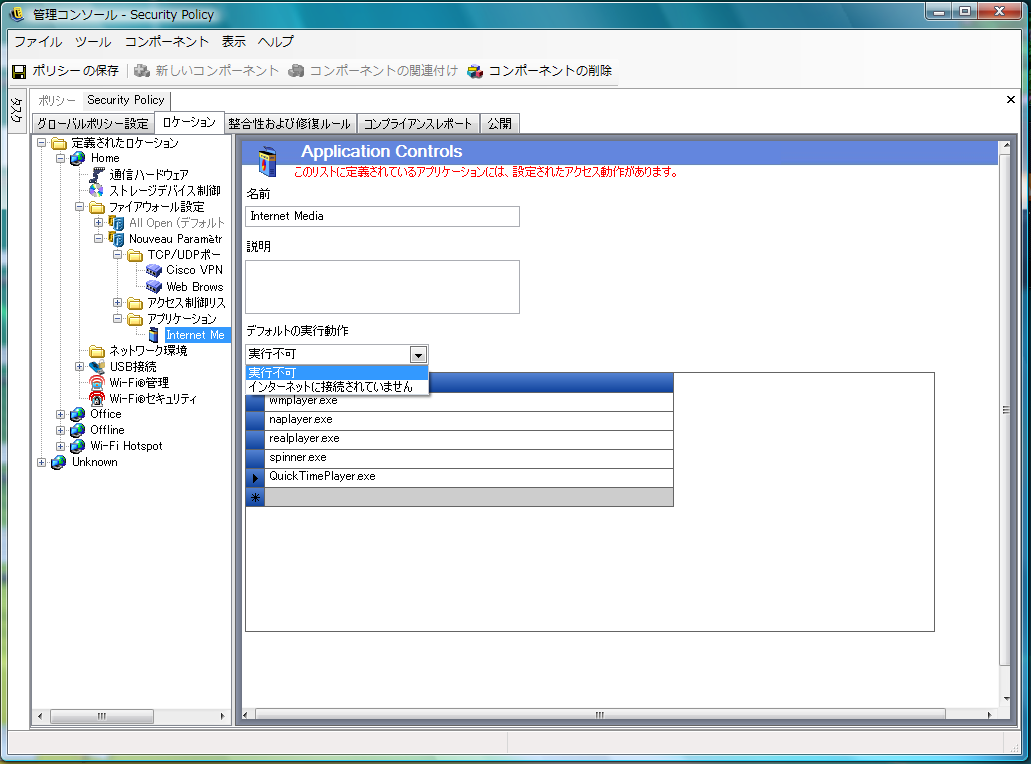
Task: Expand the USB connection node
Action: (x=80, y=366)
